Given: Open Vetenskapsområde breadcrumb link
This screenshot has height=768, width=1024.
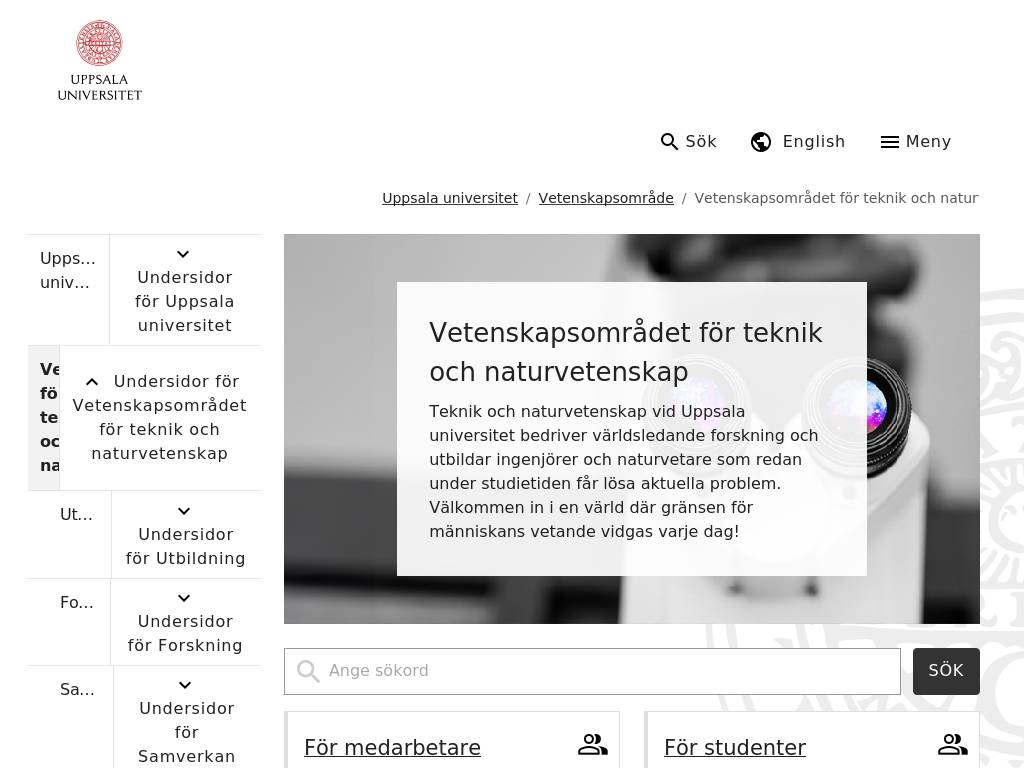Looking at the screenshot, I should point(606,198).
